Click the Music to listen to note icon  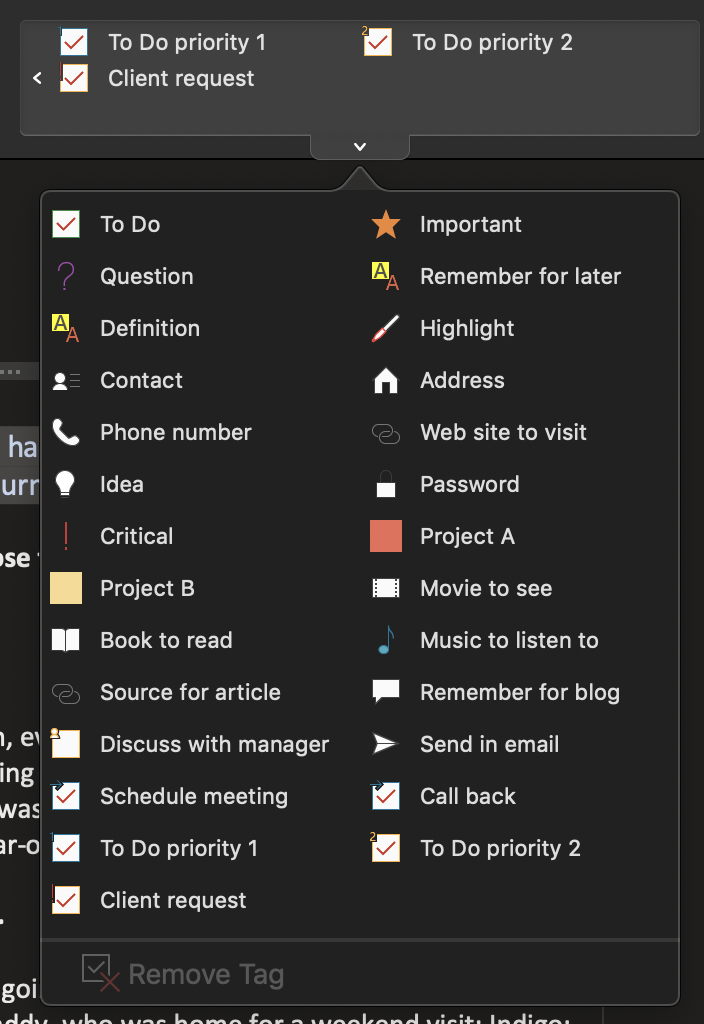pyautogui.click(x=387, y=640)
